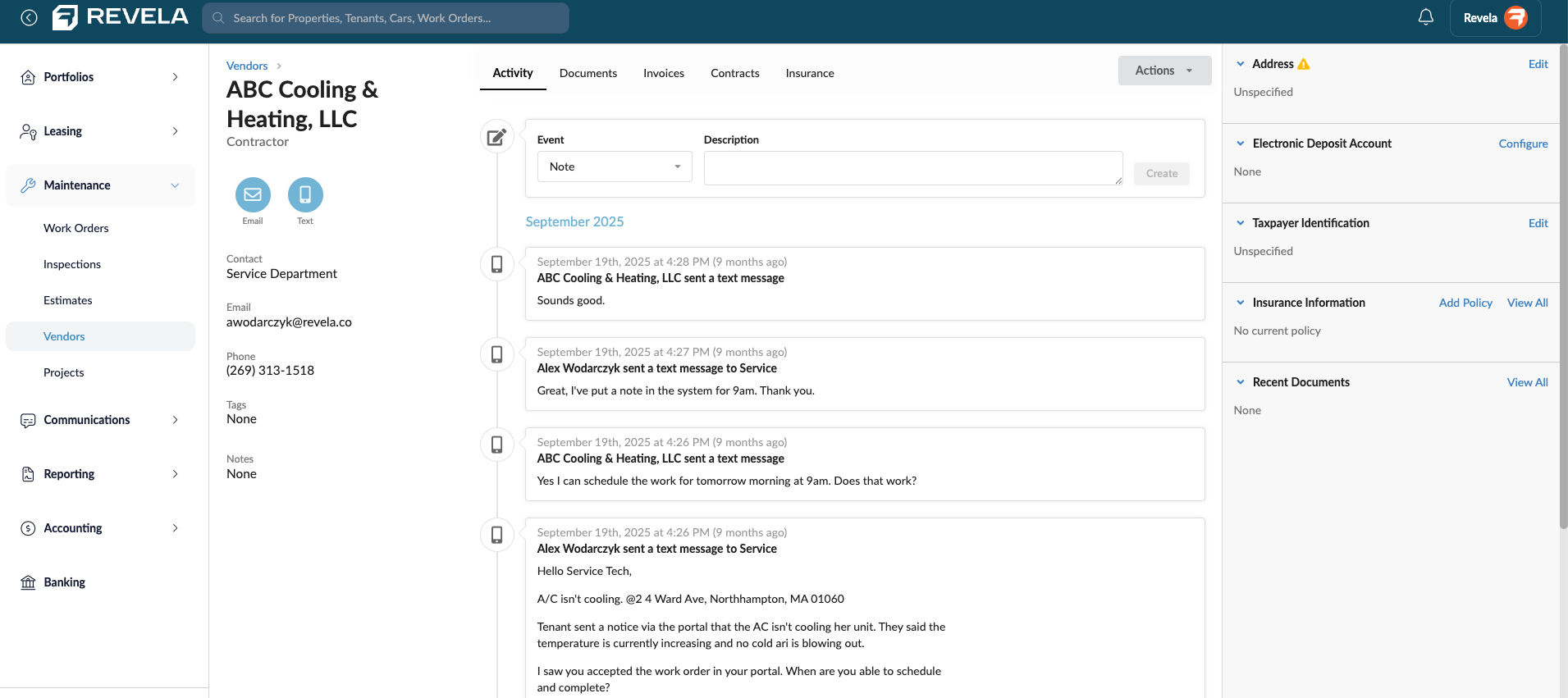Click vendor phone (269) 313-1518
The width and height of the screenshot is (1568, 698).
click(x=270, y=371)
